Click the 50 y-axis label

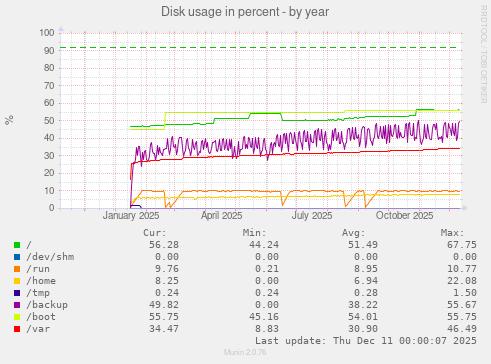49,121
